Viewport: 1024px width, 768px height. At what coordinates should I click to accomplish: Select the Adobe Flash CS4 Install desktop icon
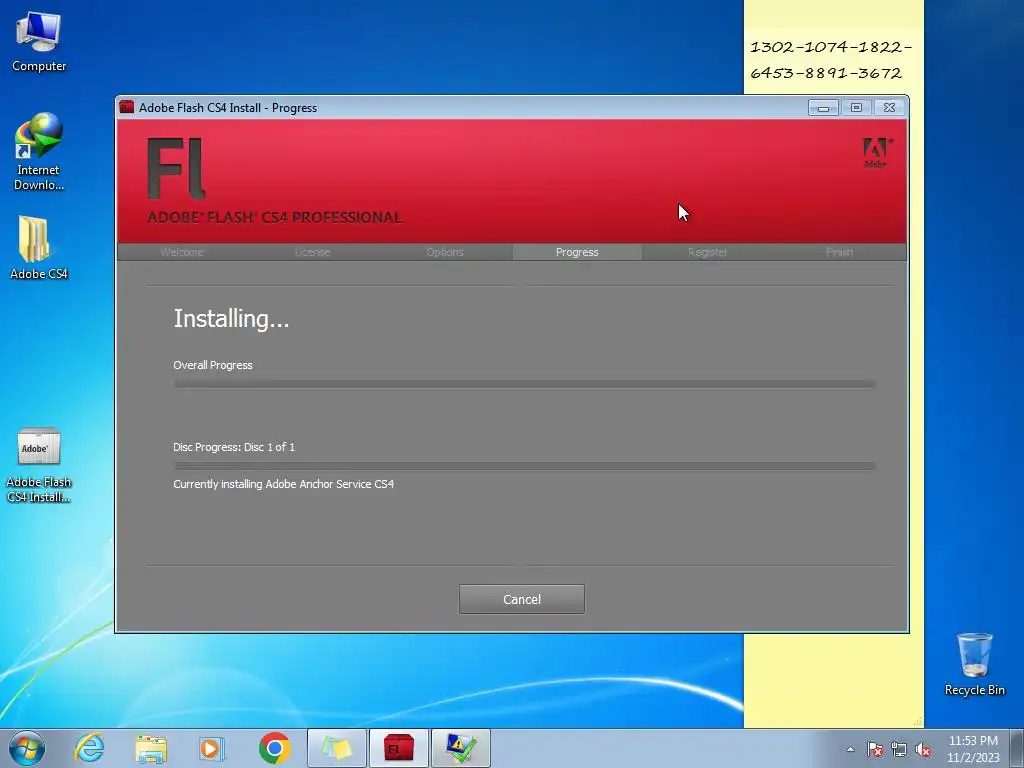[39, 465]
